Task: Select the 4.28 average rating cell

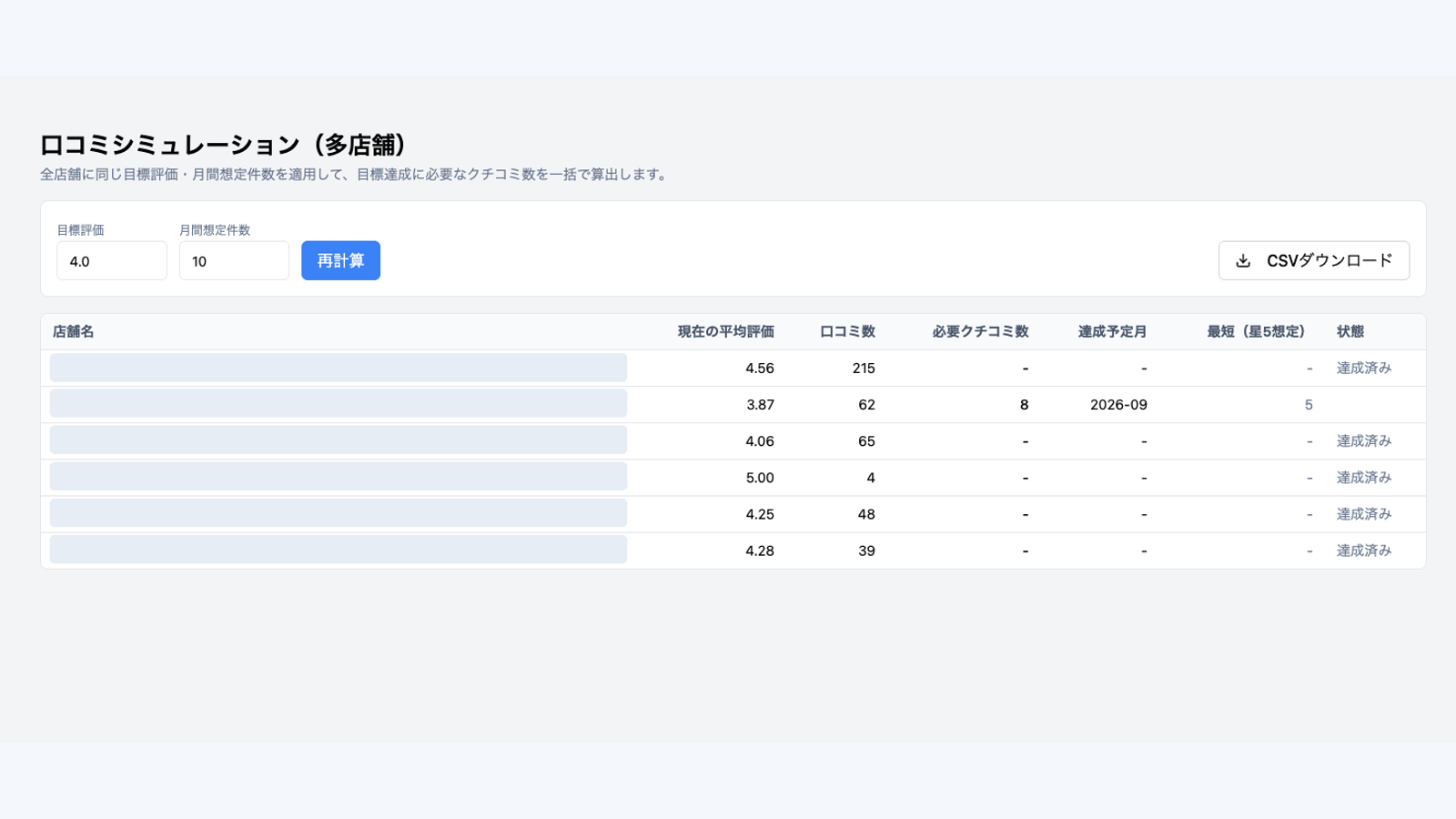Action: (x=759, y=551)
